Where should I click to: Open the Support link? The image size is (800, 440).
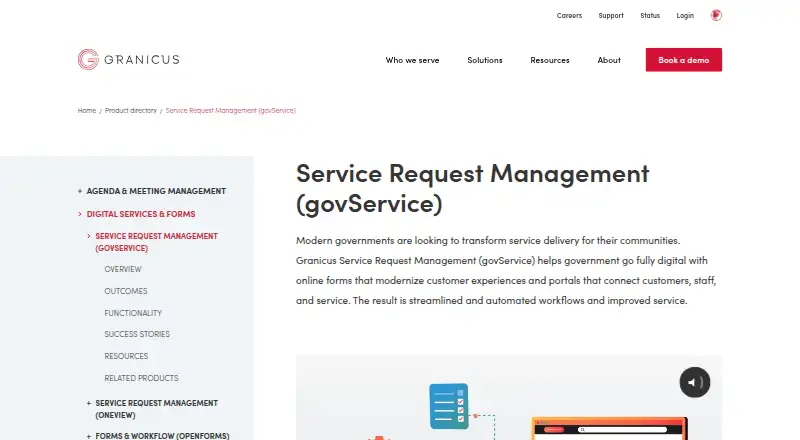611,16
